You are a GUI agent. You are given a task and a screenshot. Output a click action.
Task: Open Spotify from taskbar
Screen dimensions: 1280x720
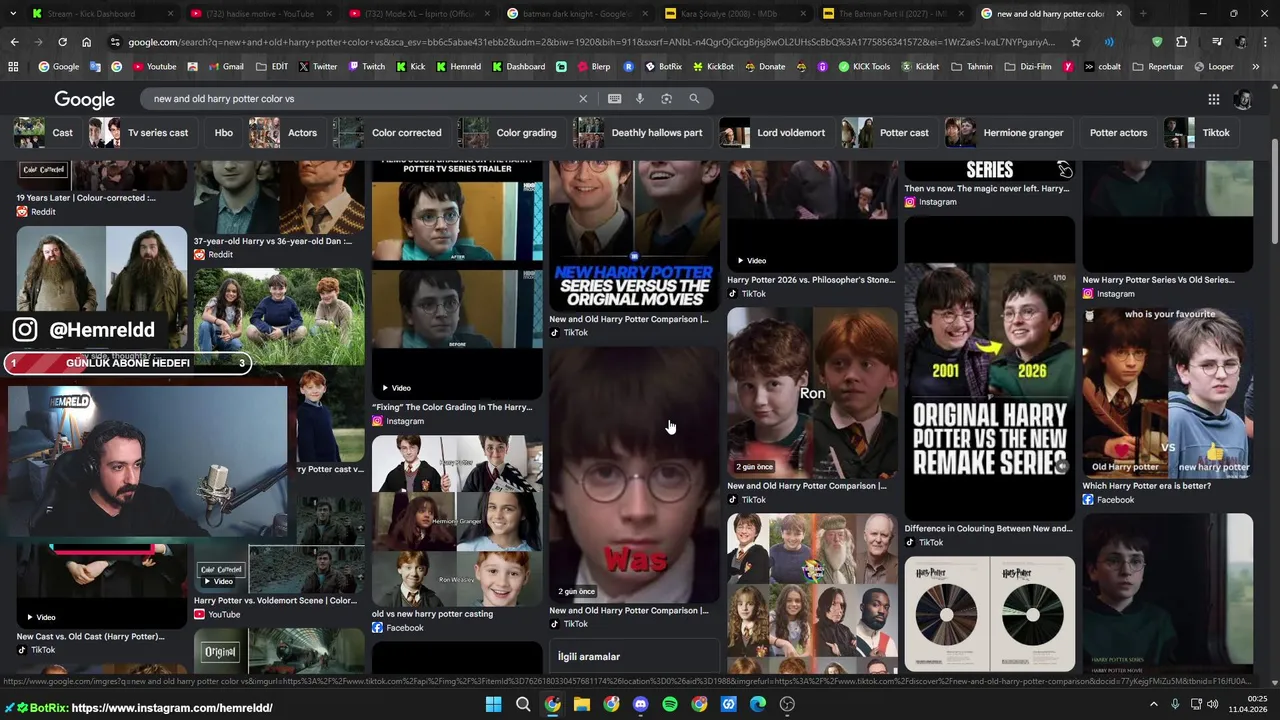[670, 704]
